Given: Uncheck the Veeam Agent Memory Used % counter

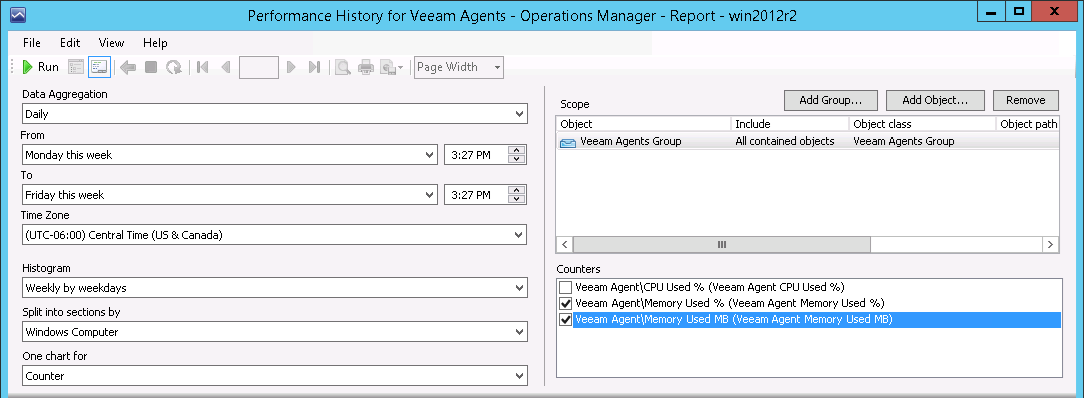Looking at the screenshot, I should pos(566,303).
